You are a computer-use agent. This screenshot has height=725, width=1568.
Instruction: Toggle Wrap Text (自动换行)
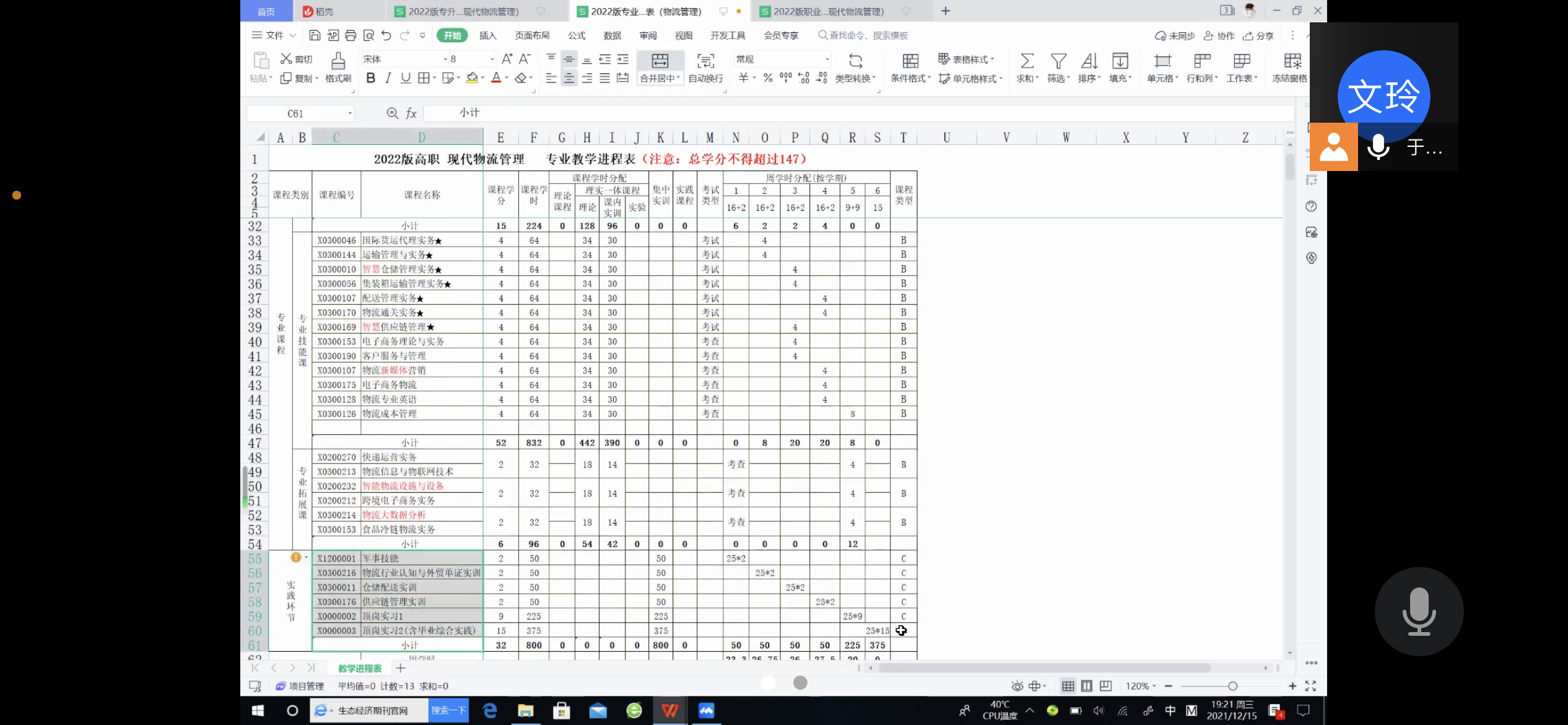pos(705,61)
